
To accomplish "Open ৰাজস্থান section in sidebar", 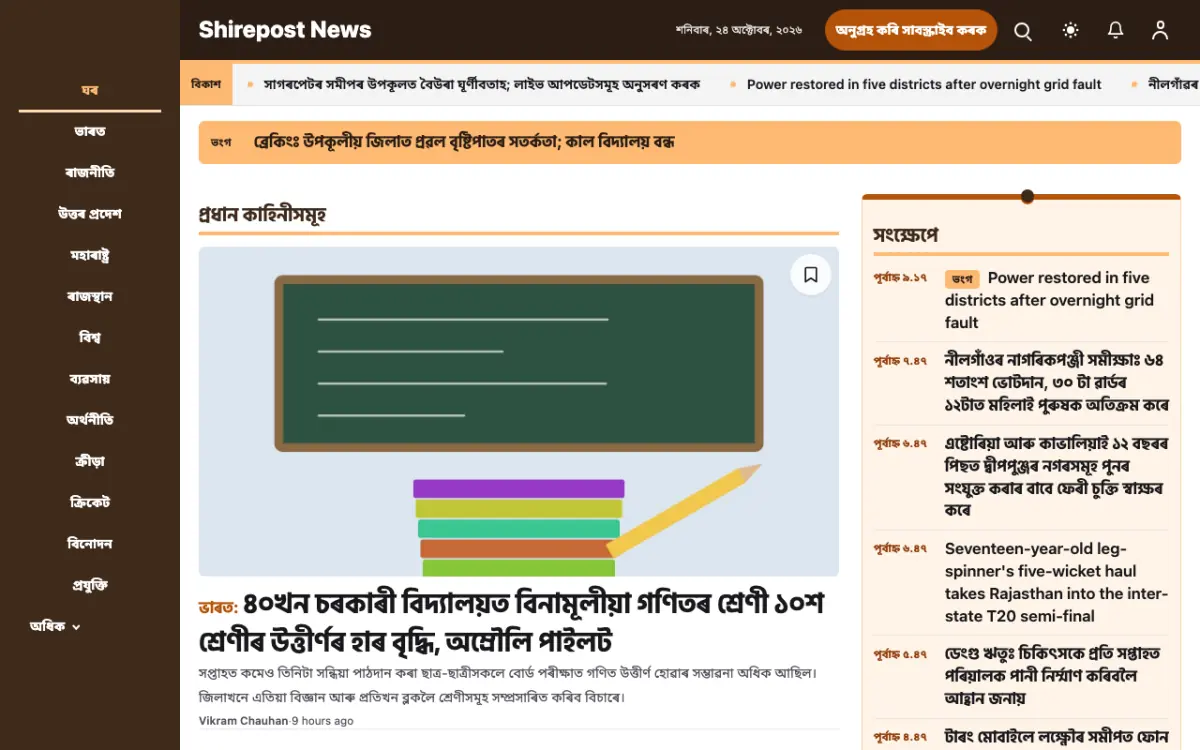I will (x=90, y=296).
